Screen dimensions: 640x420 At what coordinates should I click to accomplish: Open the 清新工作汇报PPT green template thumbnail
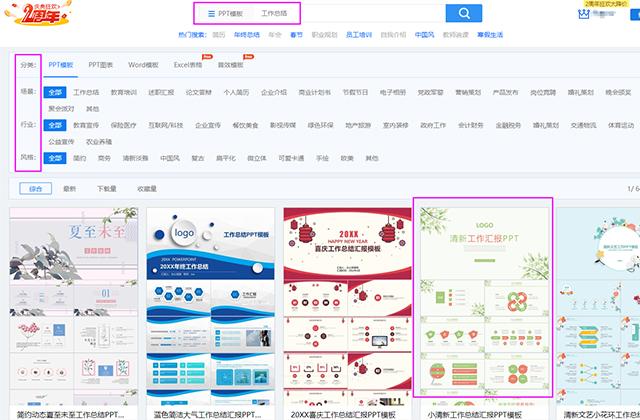click(484, 306)
